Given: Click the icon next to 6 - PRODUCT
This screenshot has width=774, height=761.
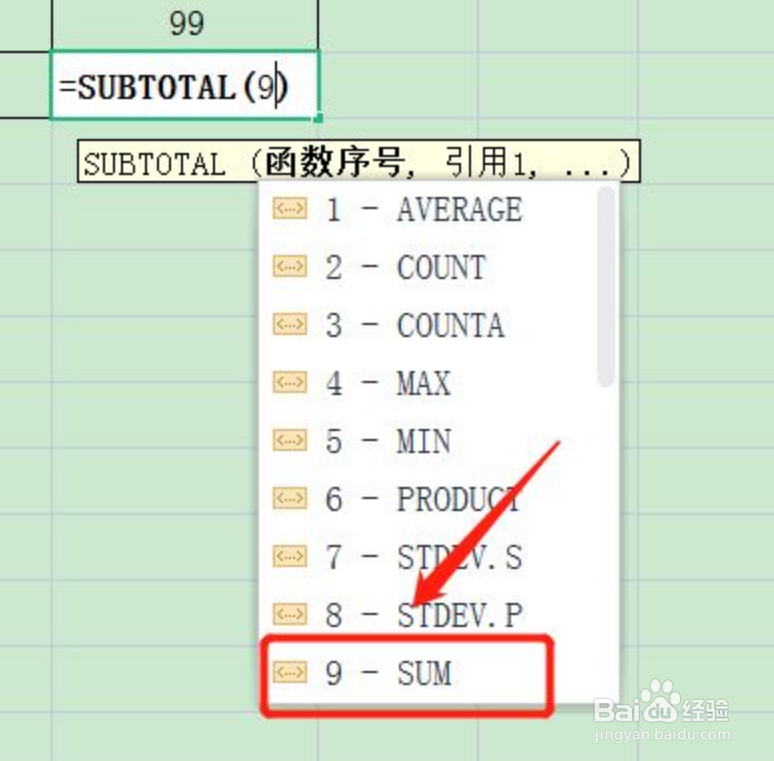Looking at the screenshot, I should pyautogui.click(x=290, y=498).
